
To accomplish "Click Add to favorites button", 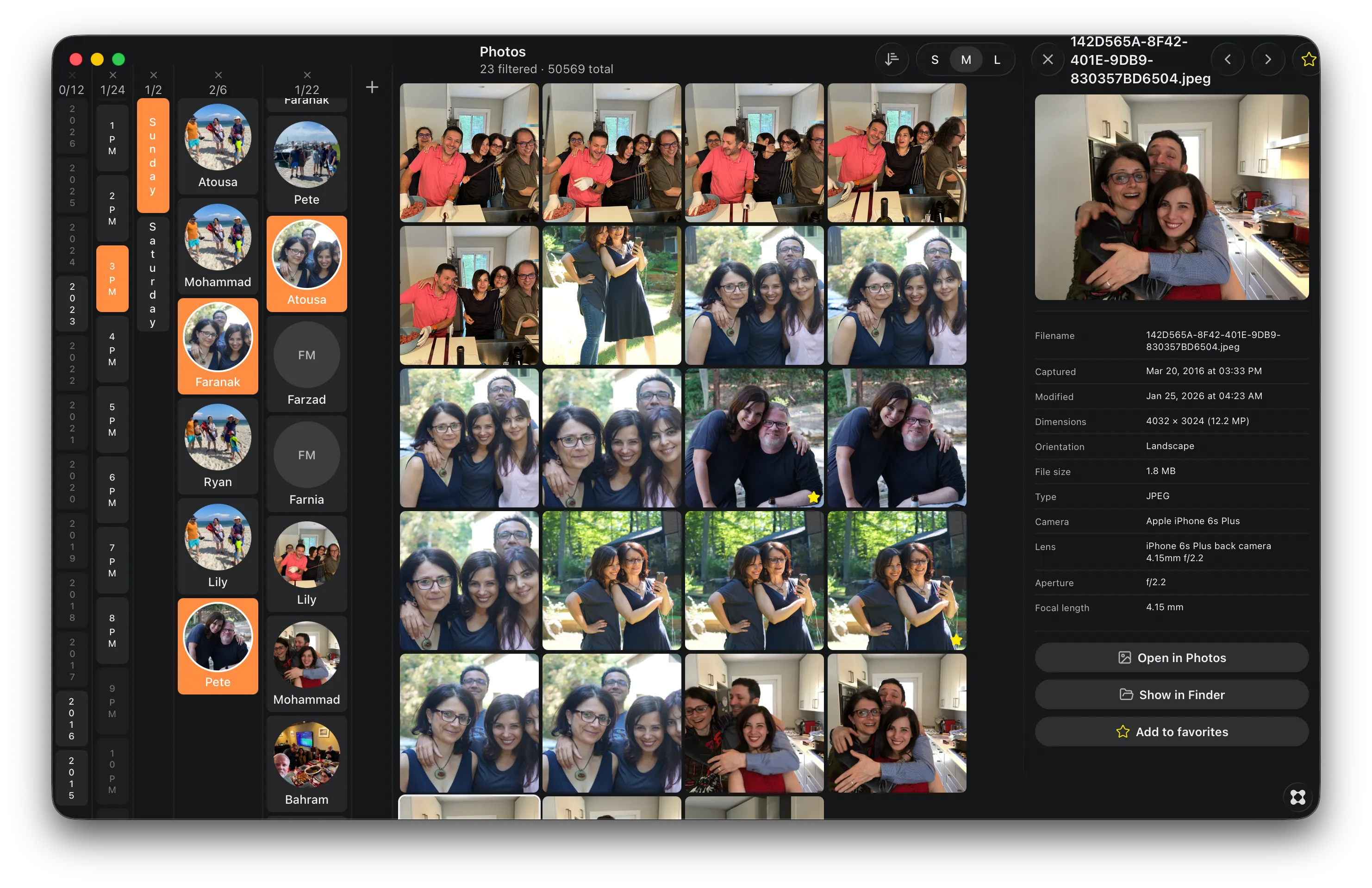I will [x=1172, y=732].
